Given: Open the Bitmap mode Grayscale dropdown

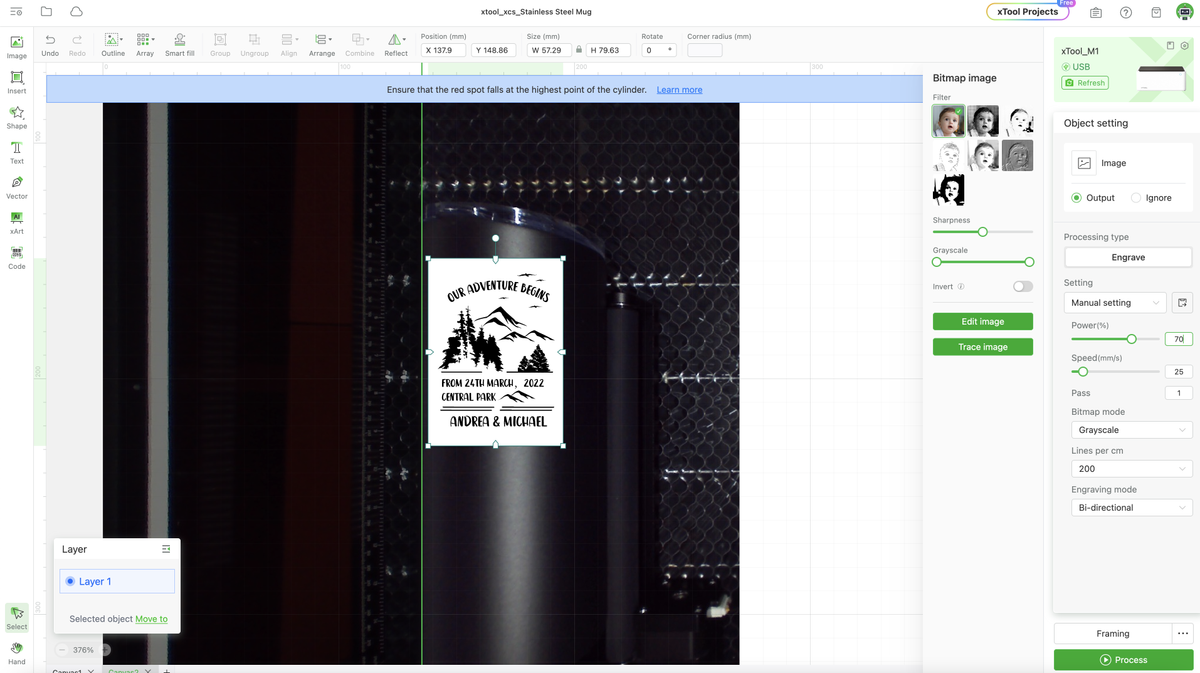Looking at the screenshot, I should [1130, 430].
